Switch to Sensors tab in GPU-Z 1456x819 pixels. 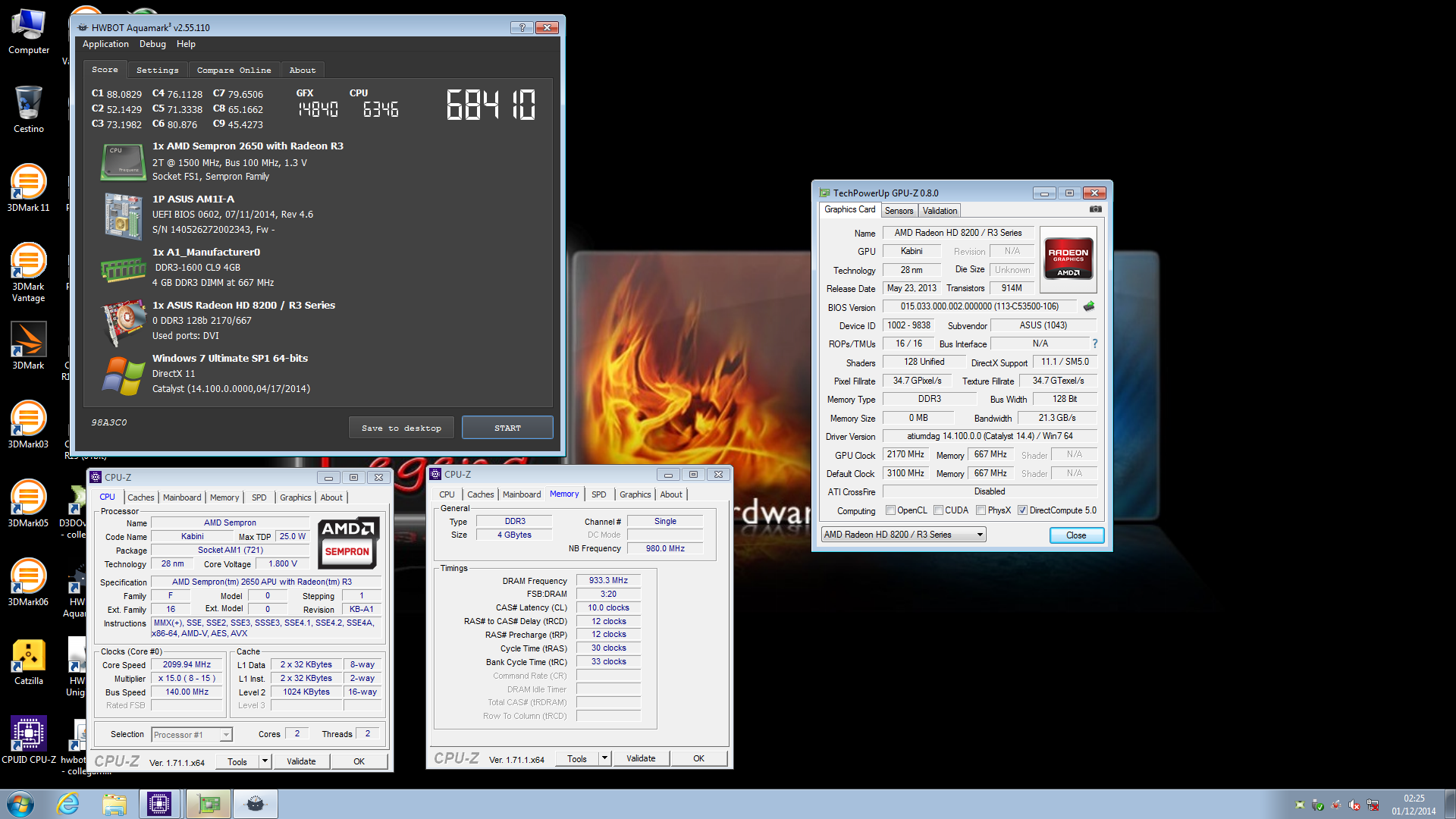click(x=899, y=211)
